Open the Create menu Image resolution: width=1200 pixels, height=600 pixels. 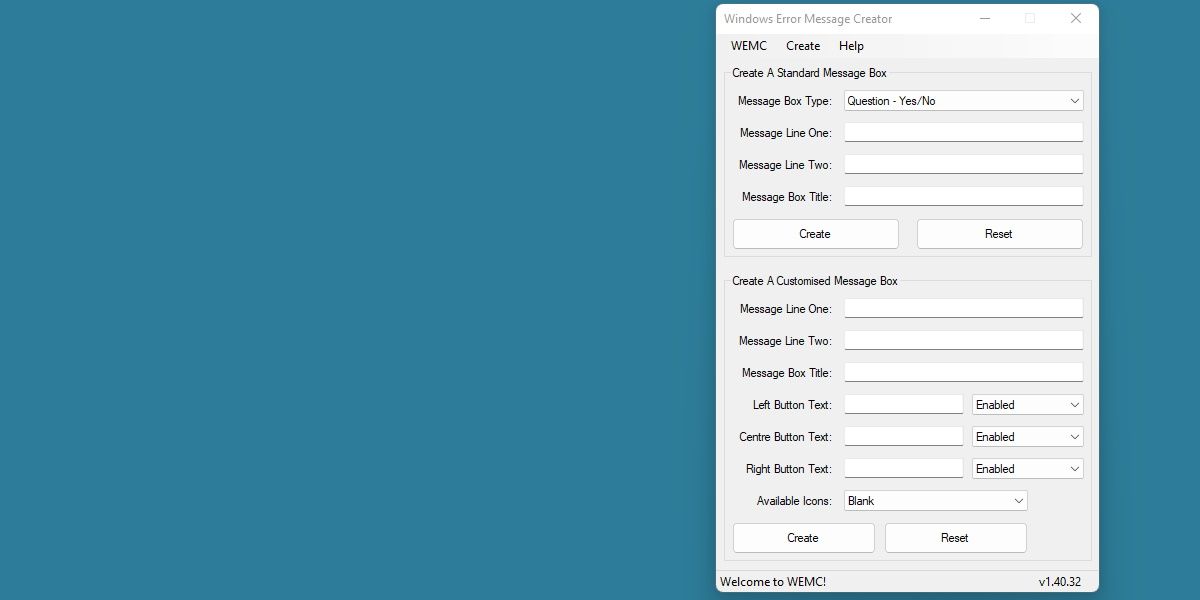(x=802, y=45)
